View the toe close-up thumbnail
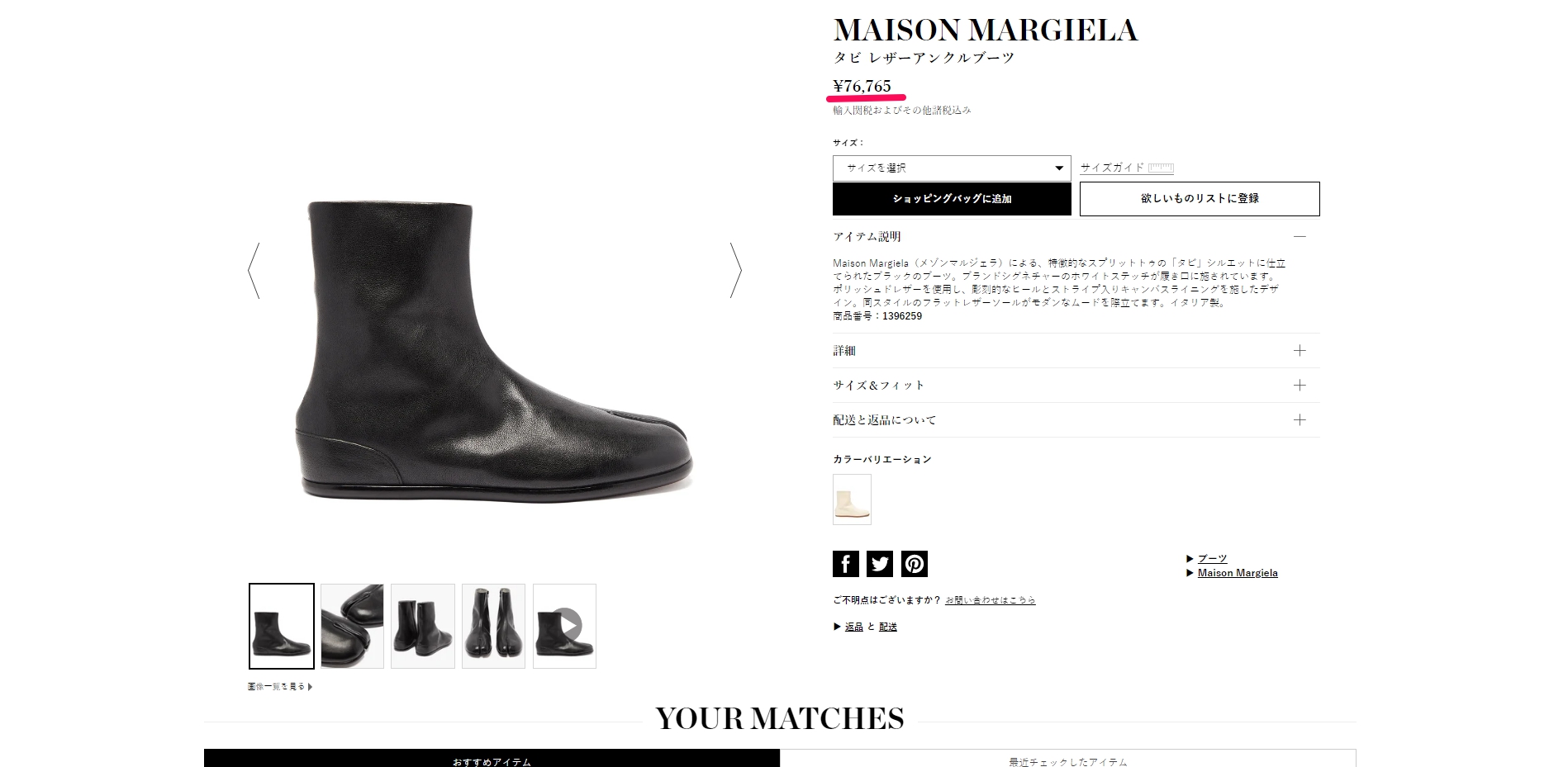Image resolution: width=1568 pixels, height=767 pixels. tap(352, 626)
